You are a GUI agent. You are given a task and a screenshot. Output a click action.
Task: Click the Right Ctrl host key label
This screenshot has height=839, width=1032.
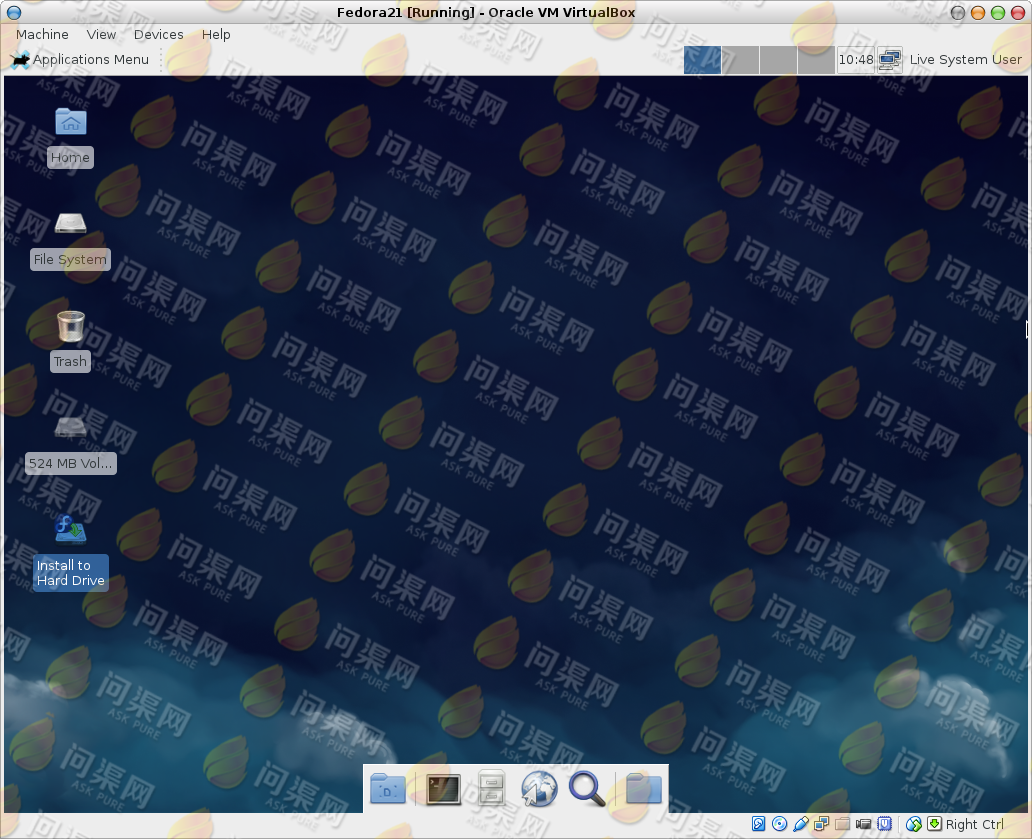pos(975,824)
